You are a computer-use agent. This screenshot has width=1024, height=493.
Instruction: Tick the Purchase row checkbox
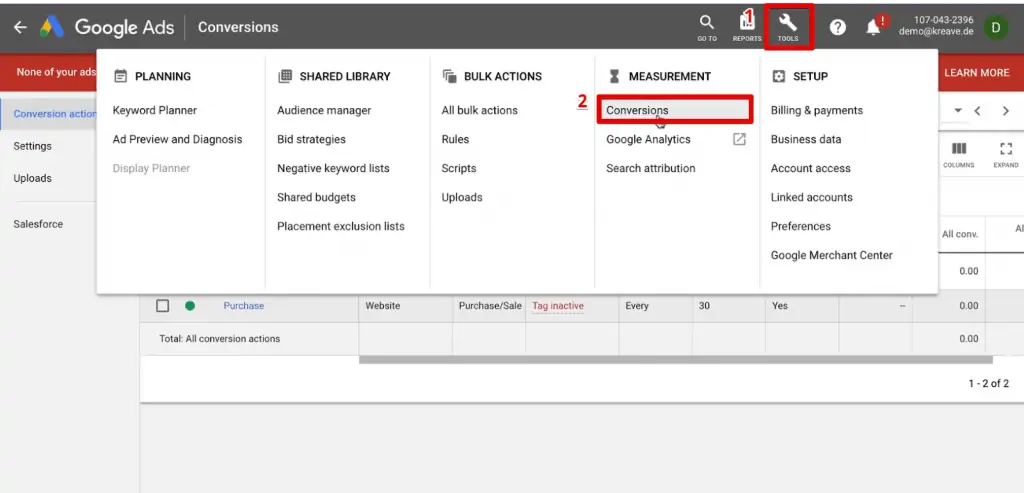pyautogui.click(x=163, y=306)
